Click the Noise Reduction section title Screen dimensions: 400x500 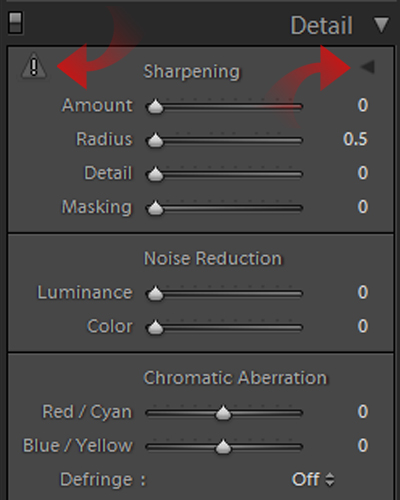pyautogui.click(x=213, y=258)
